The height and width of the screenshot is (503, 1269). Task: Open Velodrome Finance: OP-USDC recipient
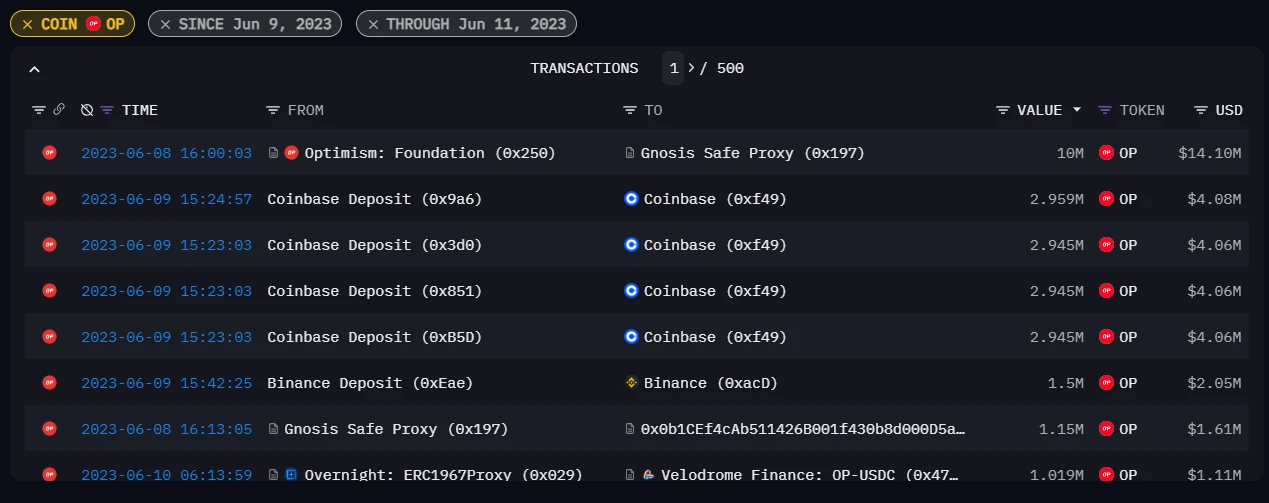(x=810, y=475)
